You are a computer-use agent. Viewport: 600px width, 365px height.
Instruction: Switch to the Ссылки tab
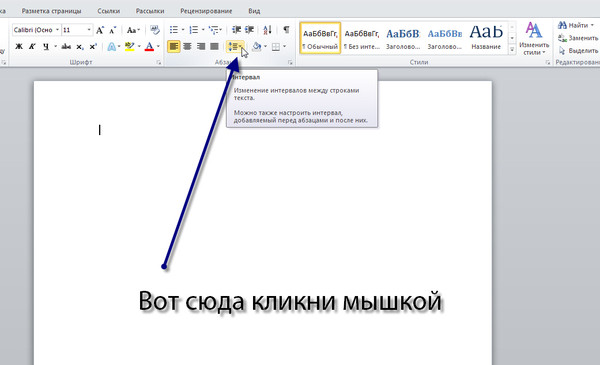(109, 11)
